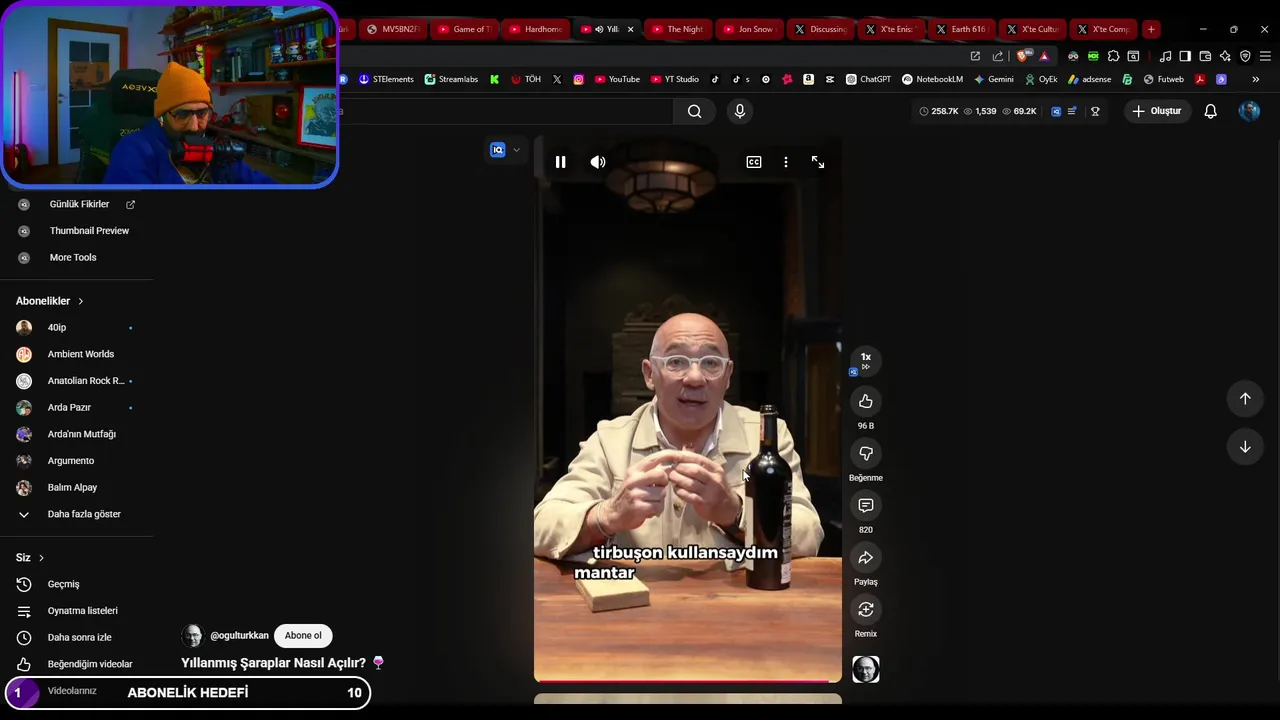Open the adsense bookmark
1280x720 pixels.
(1089, 79)
